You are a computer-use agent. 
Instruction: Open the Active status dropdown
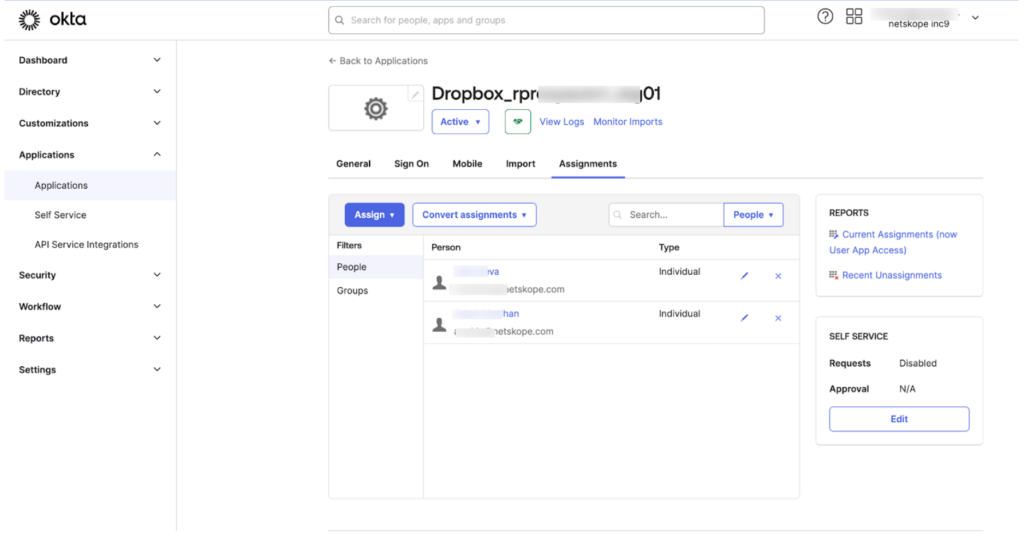point(460,122)
